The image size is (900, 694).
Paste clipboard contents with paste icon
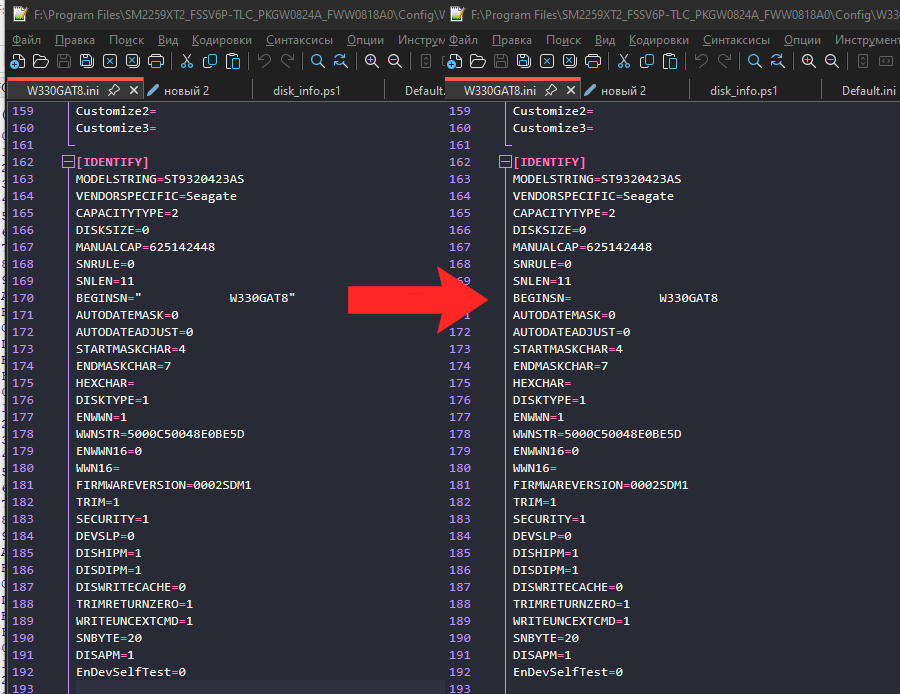231,61
